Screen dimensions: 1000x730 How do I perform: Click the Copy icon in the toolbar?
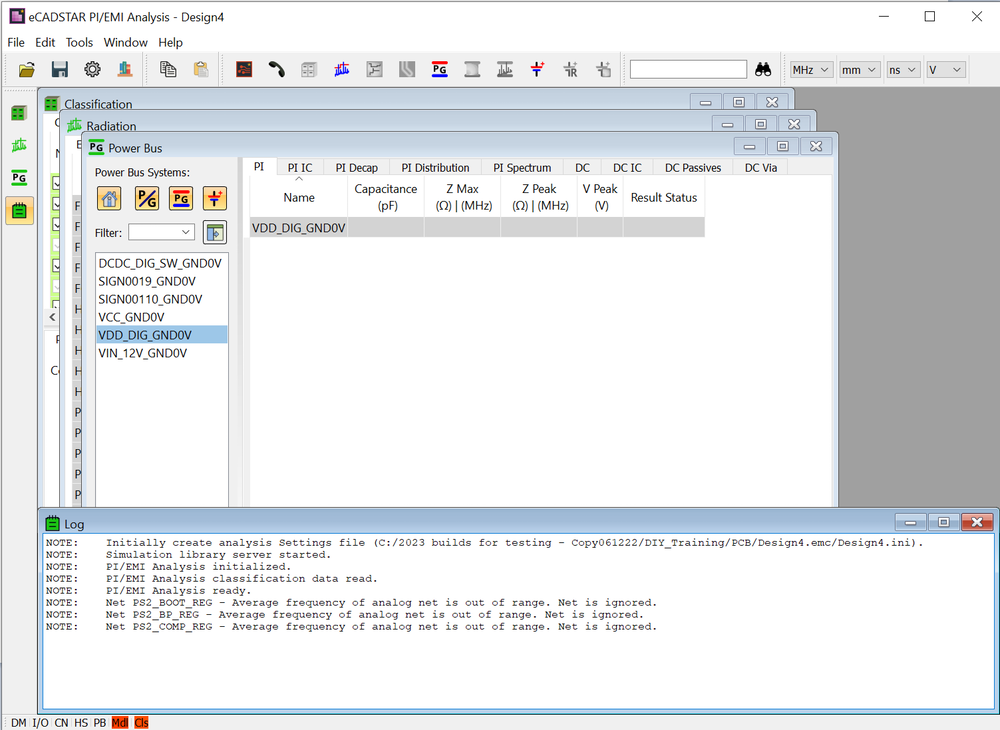(x=168, y=69)
